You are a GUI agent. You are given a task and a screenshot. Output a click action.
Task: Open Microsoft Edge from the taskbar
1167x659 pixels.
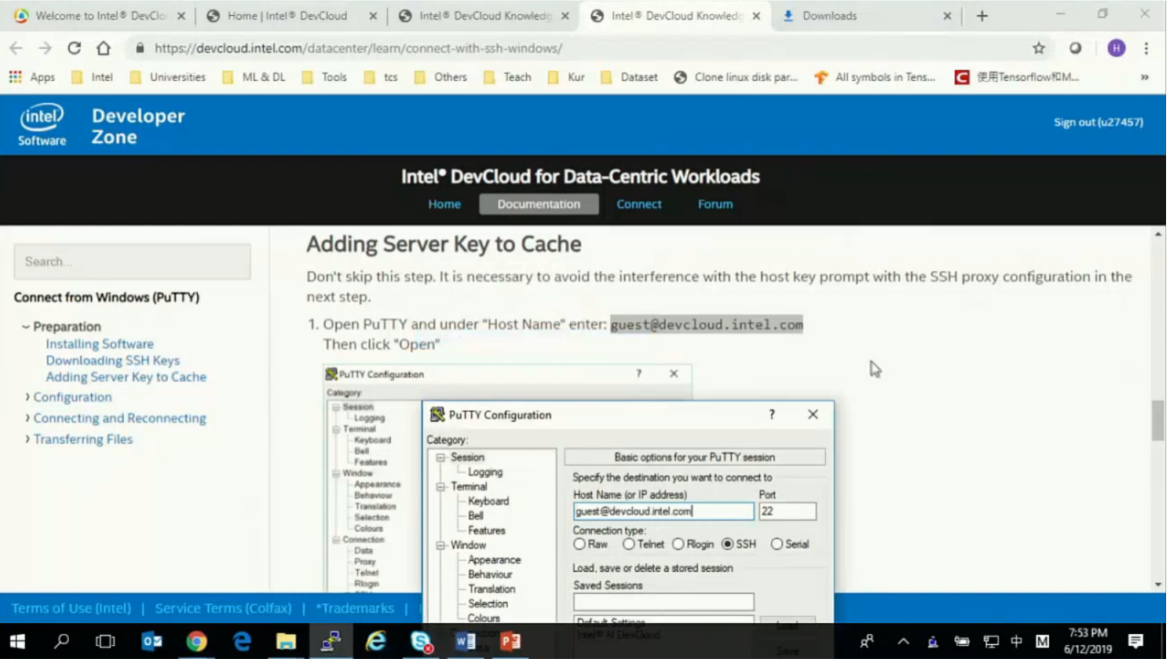242,641
